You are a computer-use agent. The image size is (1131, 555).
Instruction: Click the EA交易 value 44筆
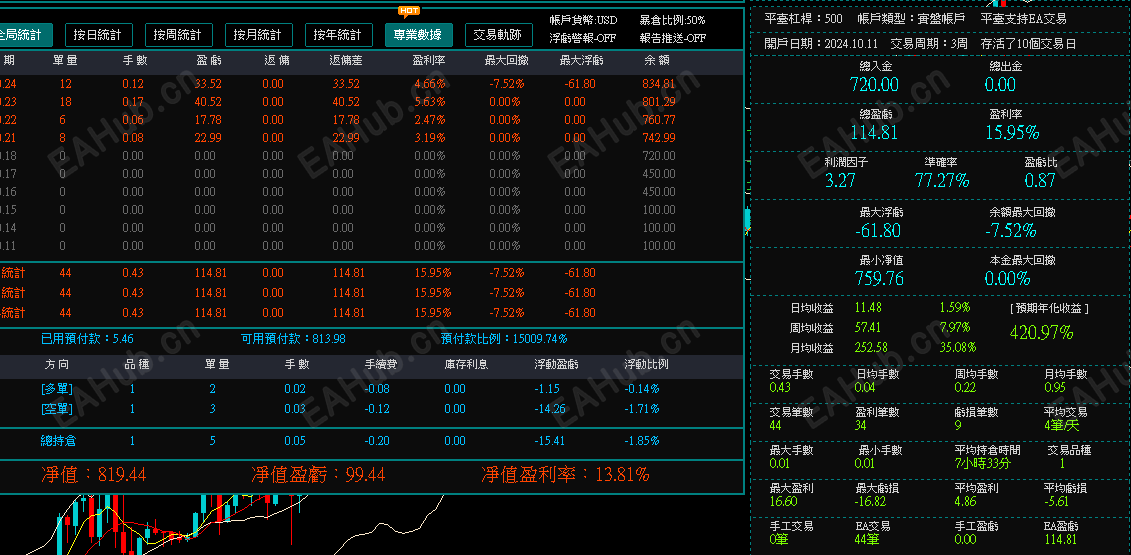point(868,539)
